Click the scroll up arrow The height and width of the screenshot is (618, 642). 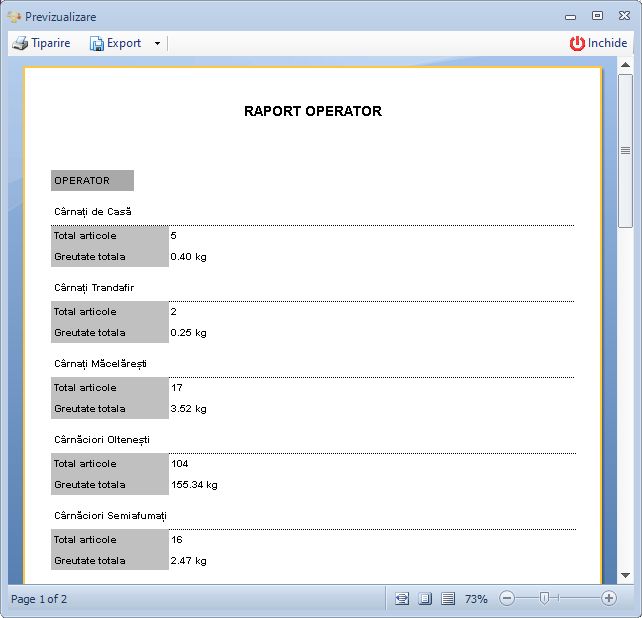625,65
